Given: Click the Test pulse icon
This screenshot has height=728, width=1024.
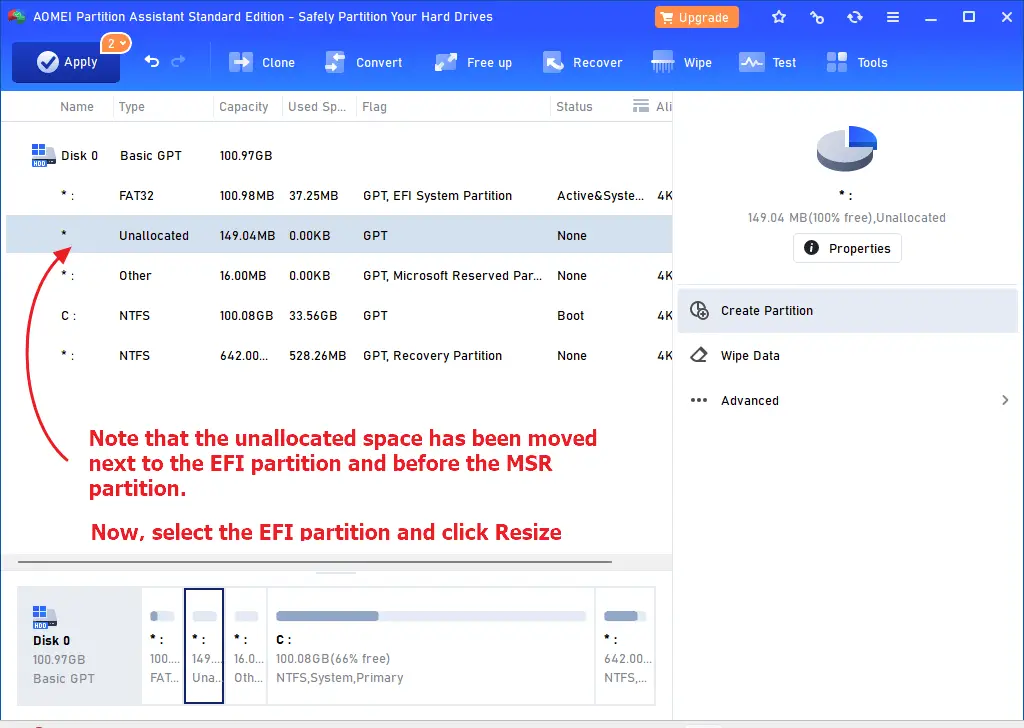Looking at the screenshot, I should click(x=751, y=63).
